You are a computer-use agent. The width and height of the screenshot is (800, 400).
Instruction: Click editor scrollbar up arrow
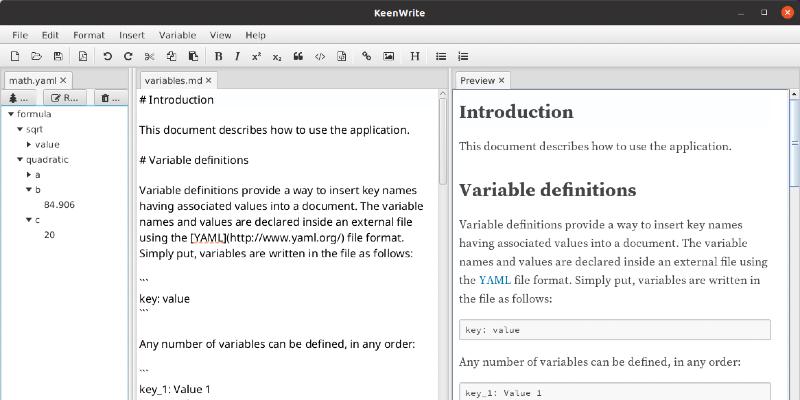(x=443, y=94)
